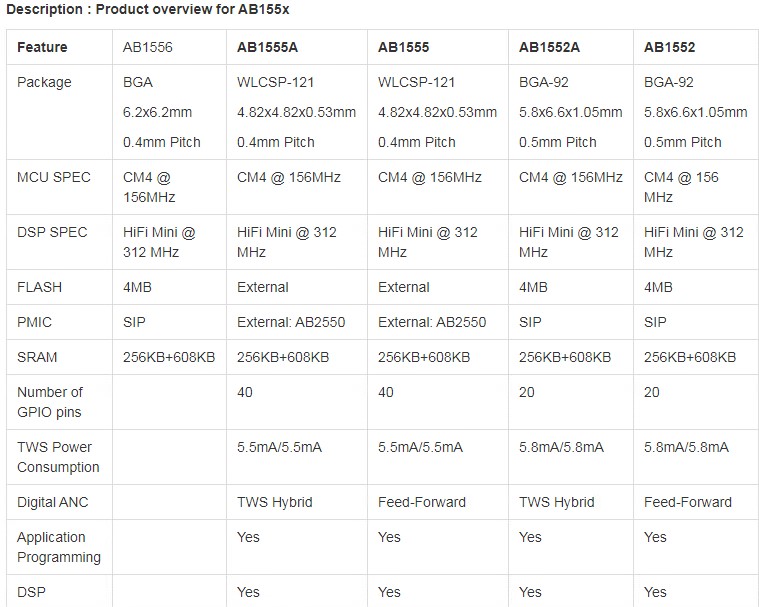Select the AB1556 column header

(x=146, y=47)
